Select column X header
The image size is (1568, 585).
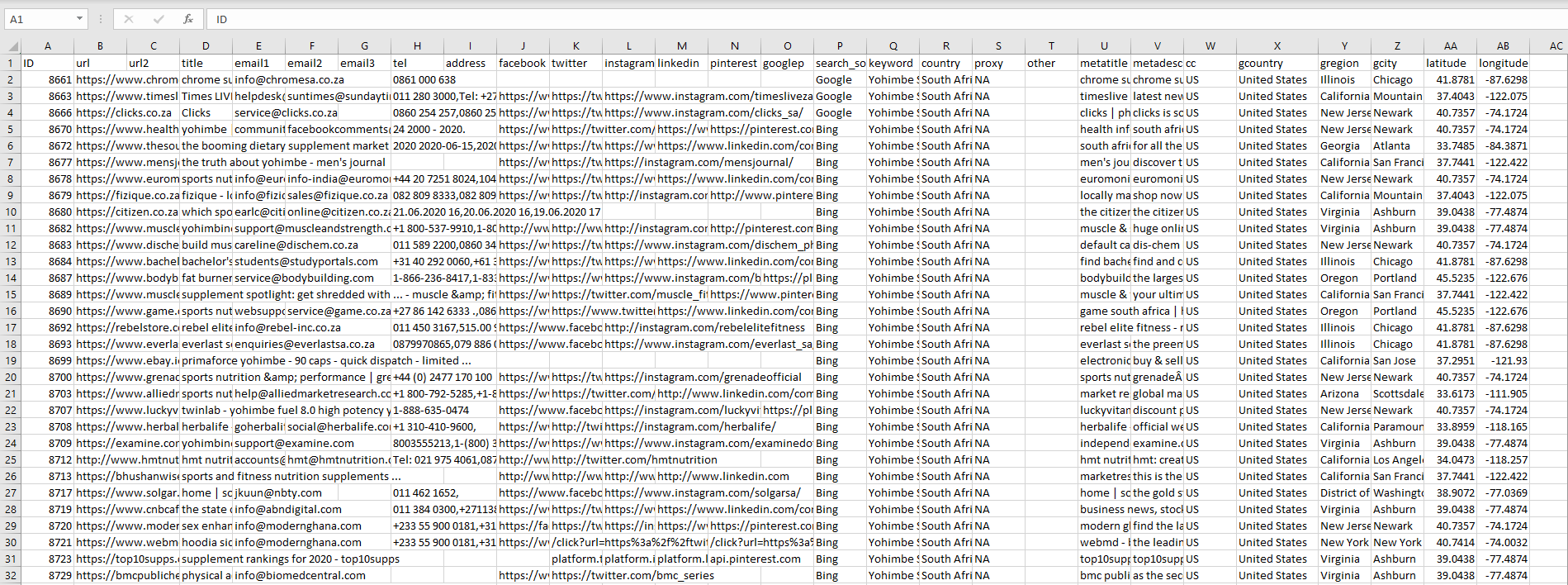coord(1277,46)
